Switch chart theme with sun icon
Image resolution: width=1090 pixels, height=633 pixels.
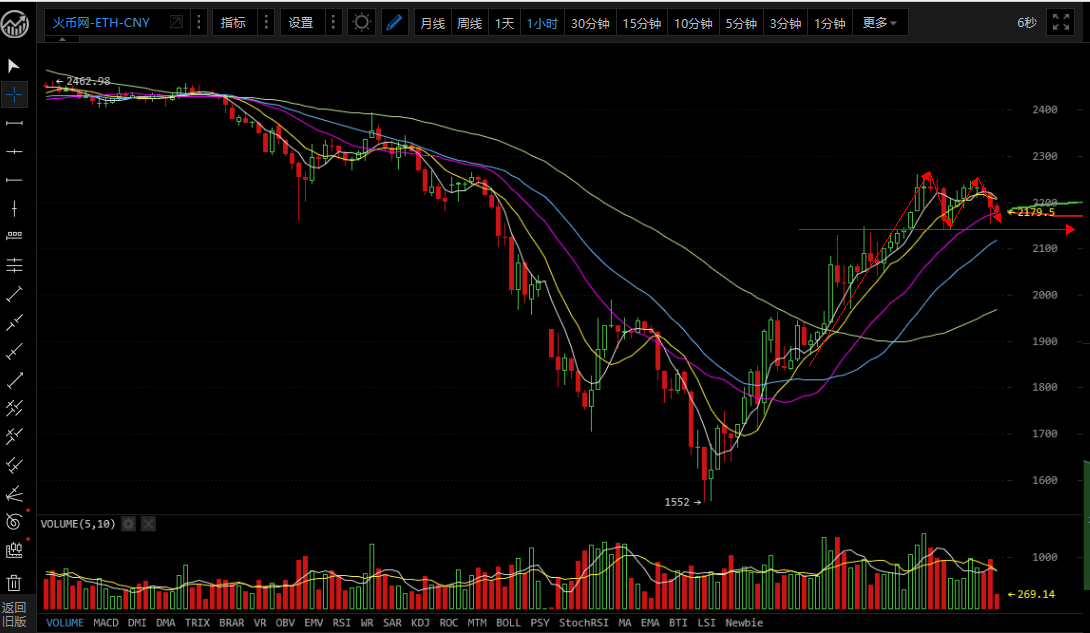361,22
